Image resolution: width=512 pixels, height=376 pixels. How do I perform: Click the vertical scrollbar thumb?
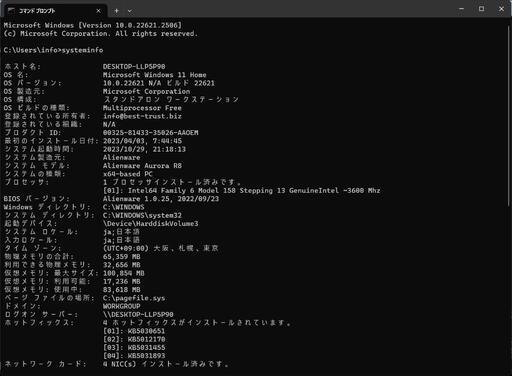point(509,117)
